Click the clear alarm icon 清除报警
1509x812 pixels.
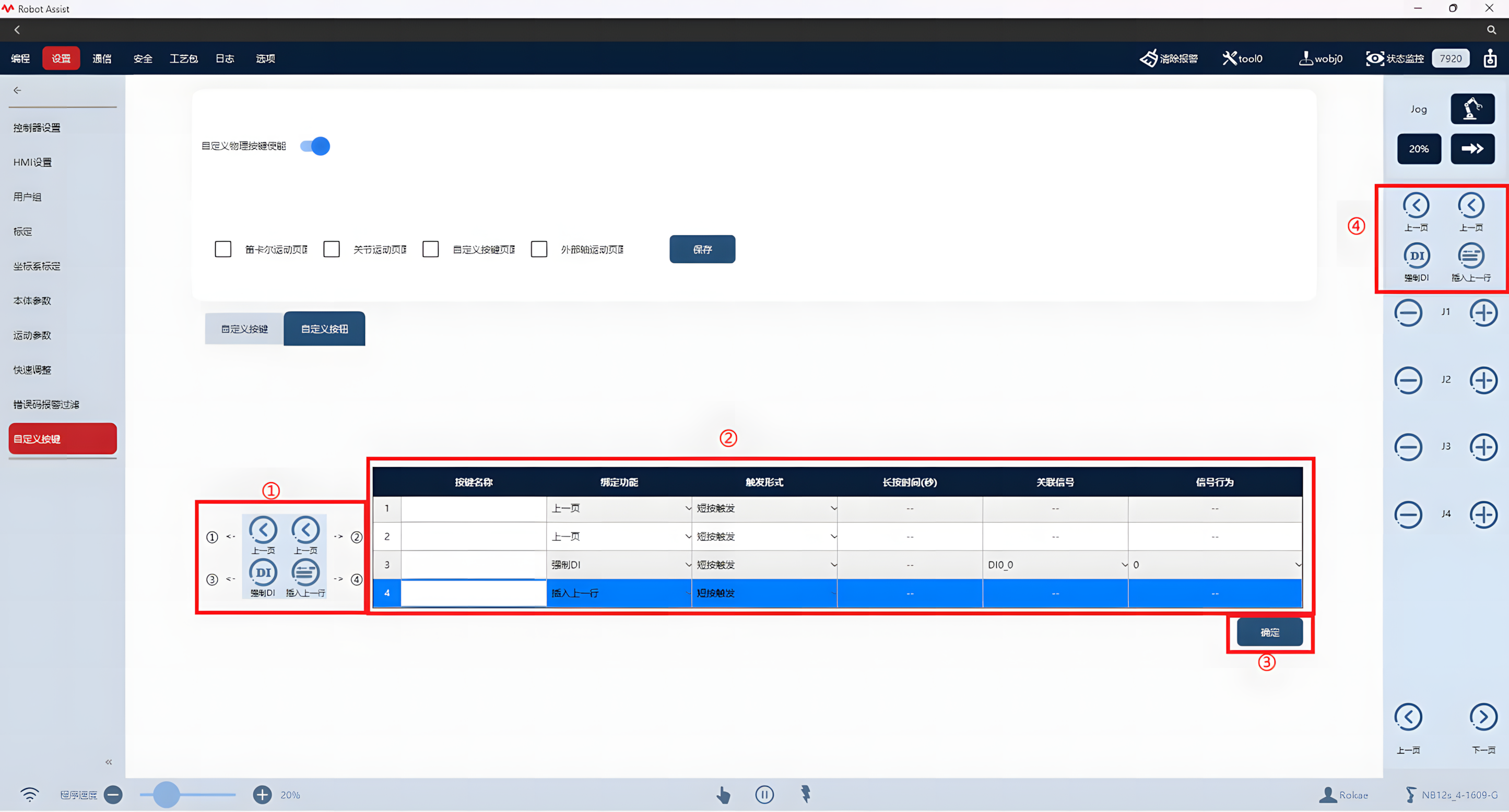pos(1148,58)
